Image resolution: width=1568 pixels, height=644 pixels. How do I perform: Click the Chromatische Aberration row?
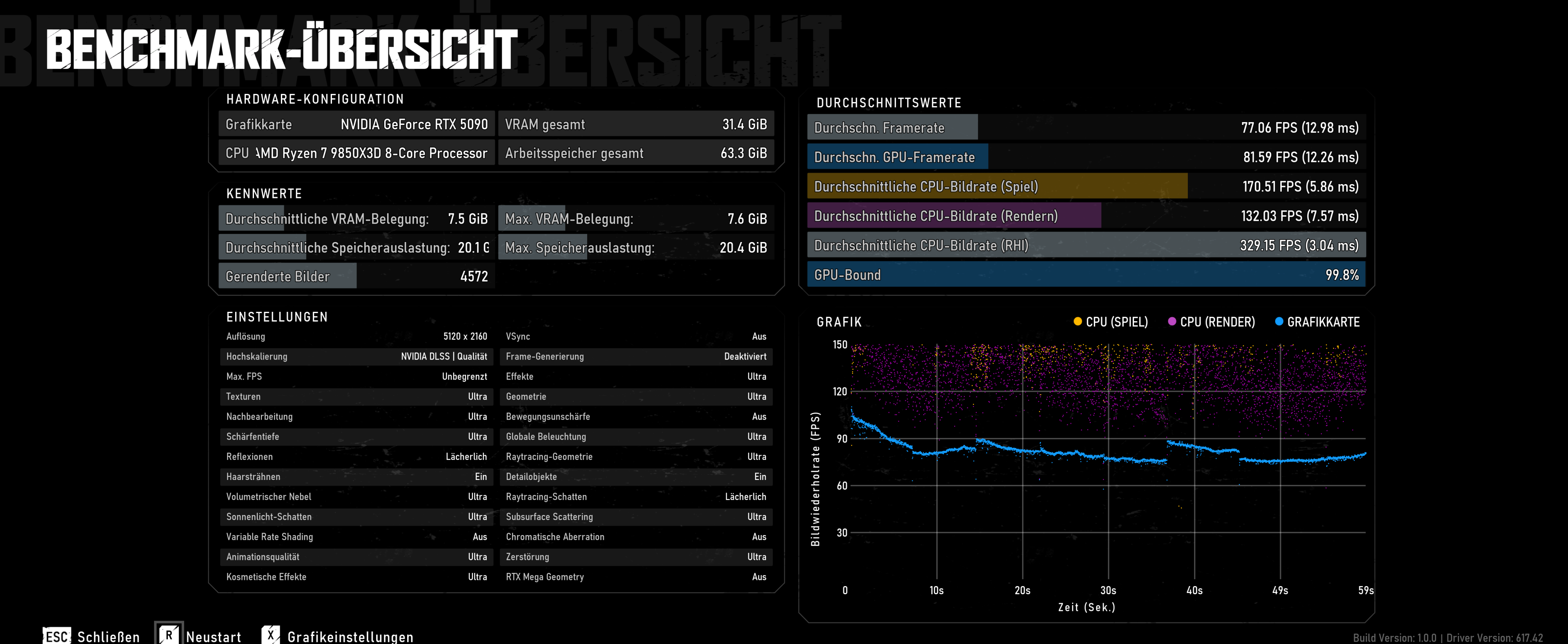[636, 536]
